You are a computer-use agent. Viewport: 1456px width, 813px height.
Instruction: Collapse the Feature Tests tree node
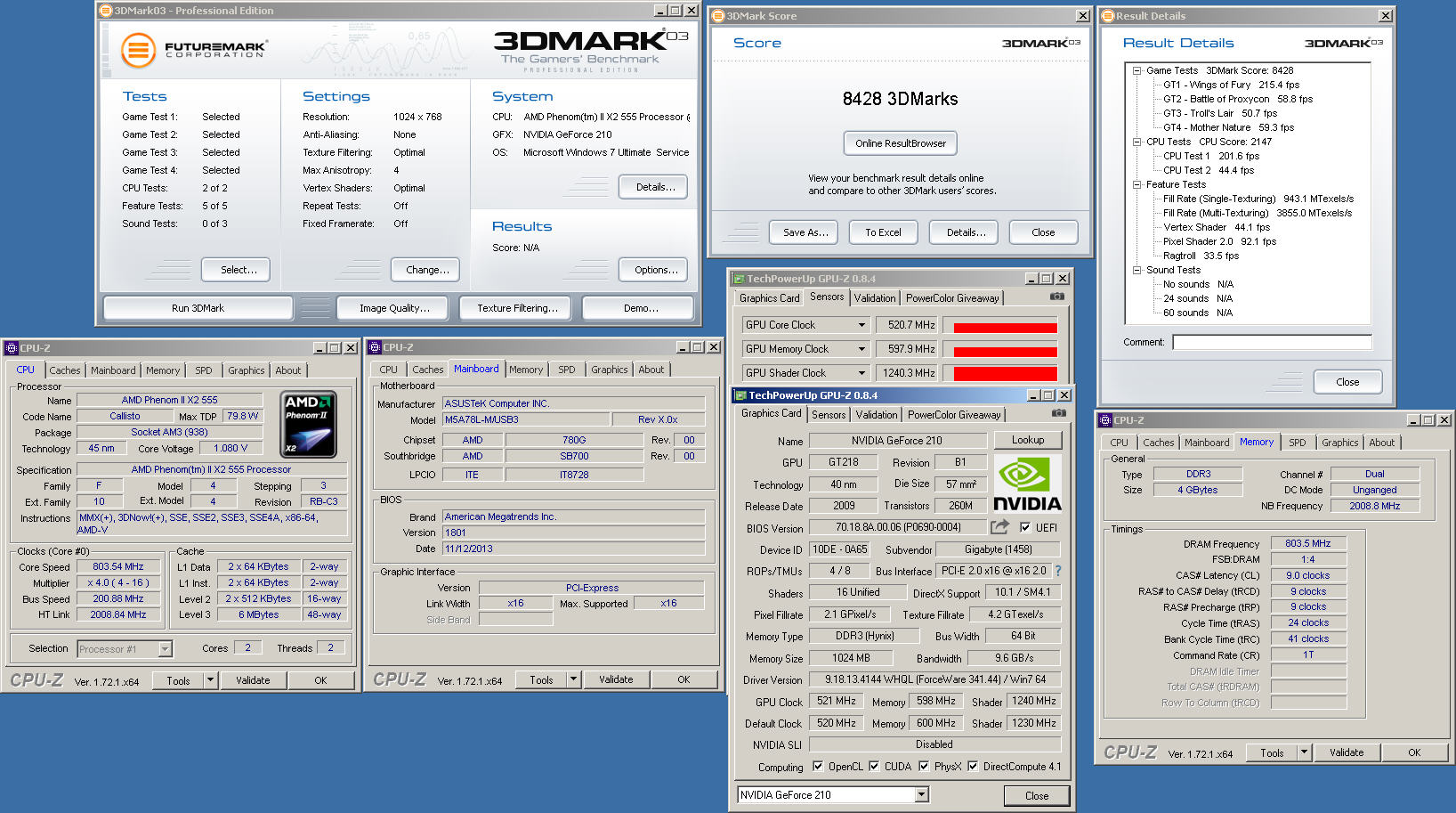point(1136,184)
